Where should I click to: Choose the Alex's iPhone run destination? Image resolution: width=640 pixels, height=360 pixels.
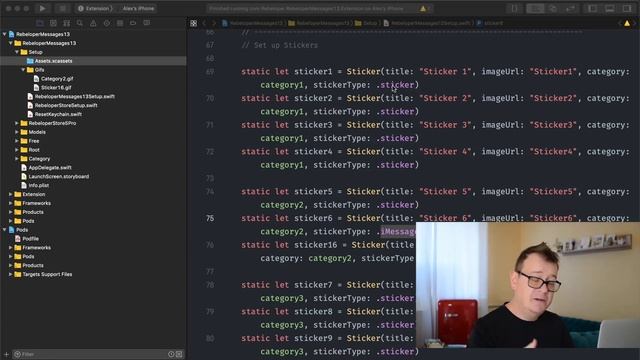click(138, 8)
